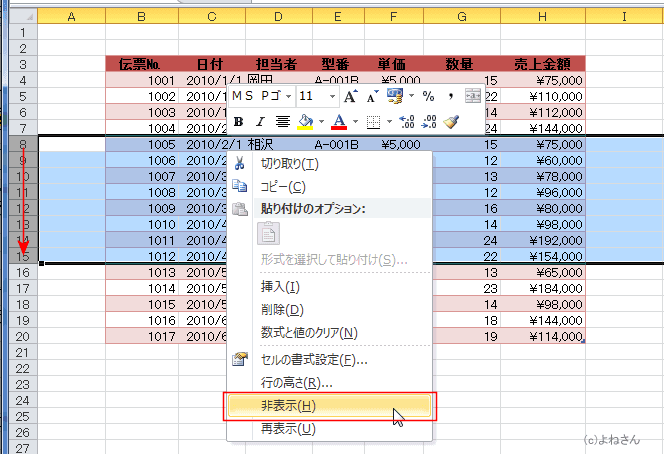This screenshot has width=664, height=454.
Task: Select row 20 header
Action: pyautogui.click(x=23, y=336)
